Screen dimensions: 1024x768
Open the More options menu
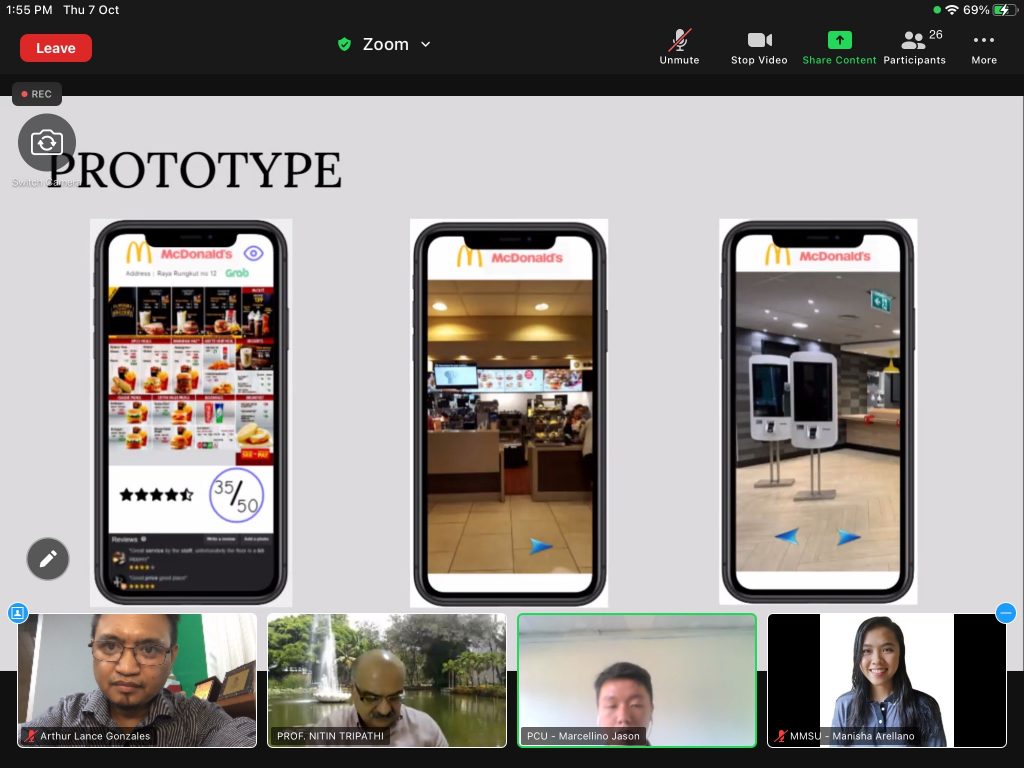pyautogui.click(x=984, y=47)
